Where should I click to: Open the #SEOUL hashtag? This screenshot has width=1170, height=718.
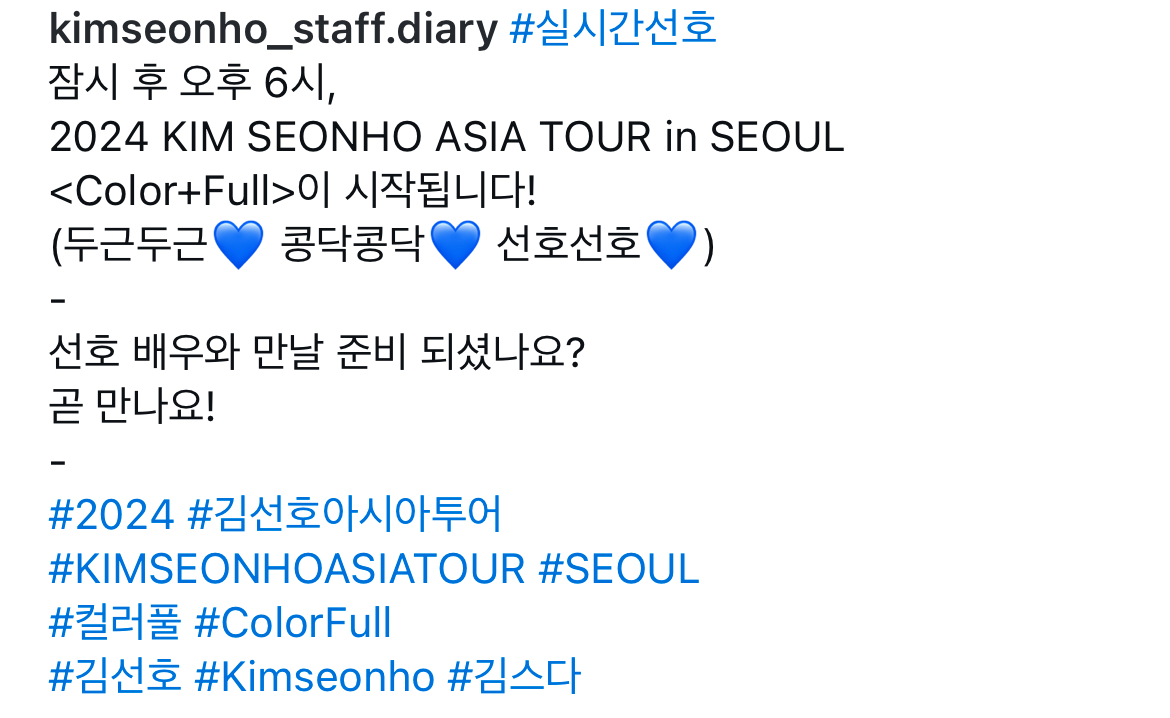pyautogui.click(x=619, y=570)
